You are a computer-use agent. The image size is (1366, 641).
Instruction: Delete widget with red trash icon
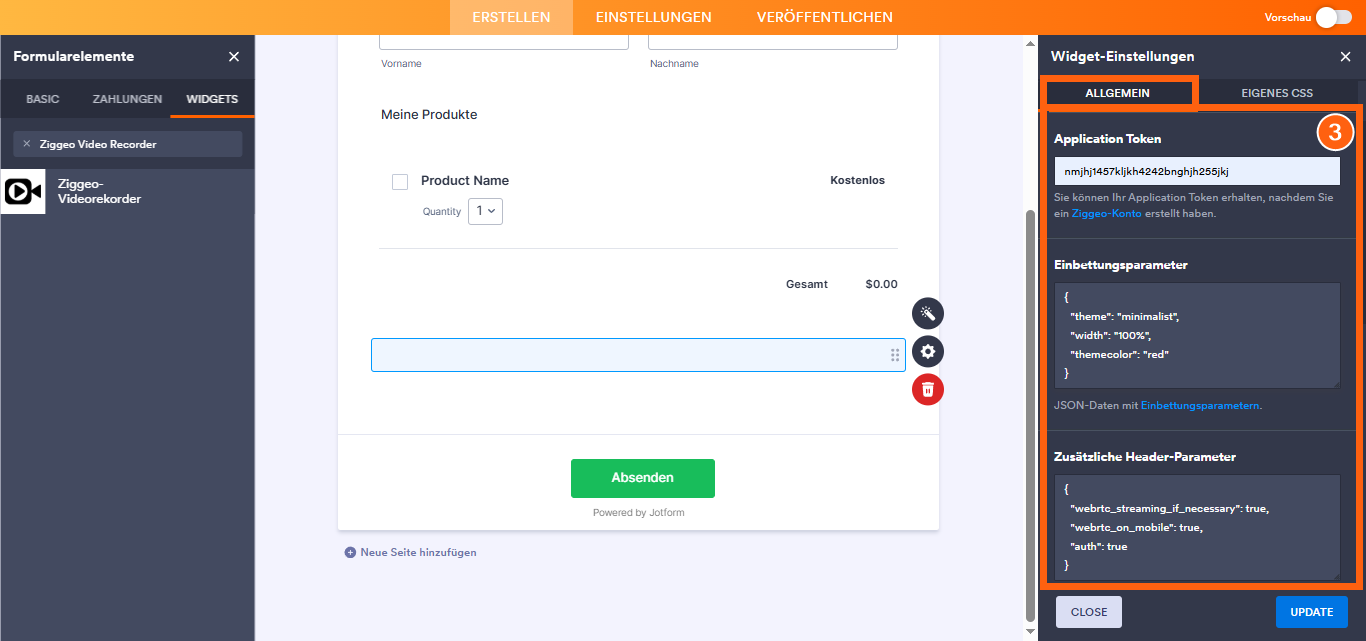pyautogui.click(x=928, y=390)
